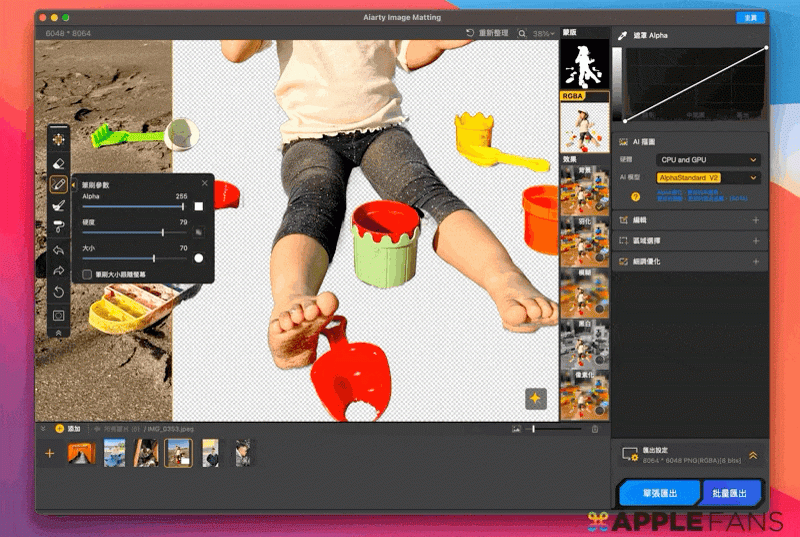
Task: Click the yellow question mark help icon
Action: [635, 197]
